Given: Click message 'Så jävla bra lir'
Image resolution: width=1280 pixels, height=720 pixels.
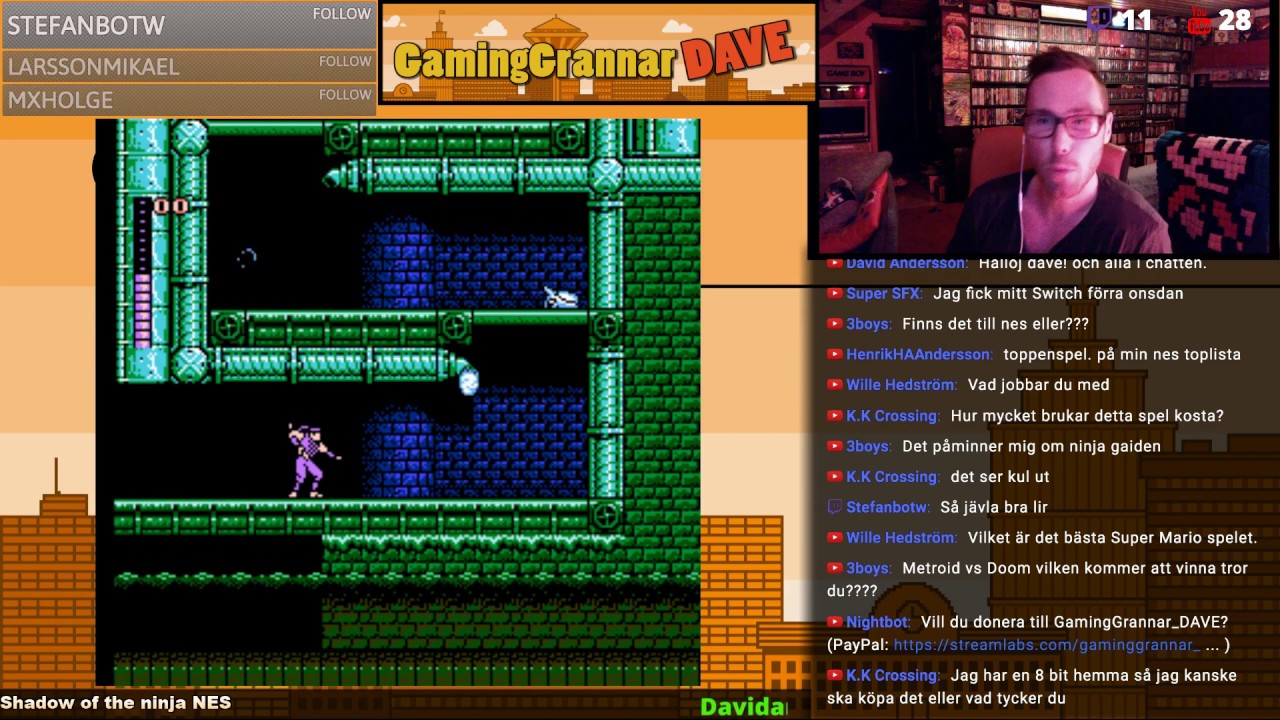Looking at the screenshot, I should 994,507.
